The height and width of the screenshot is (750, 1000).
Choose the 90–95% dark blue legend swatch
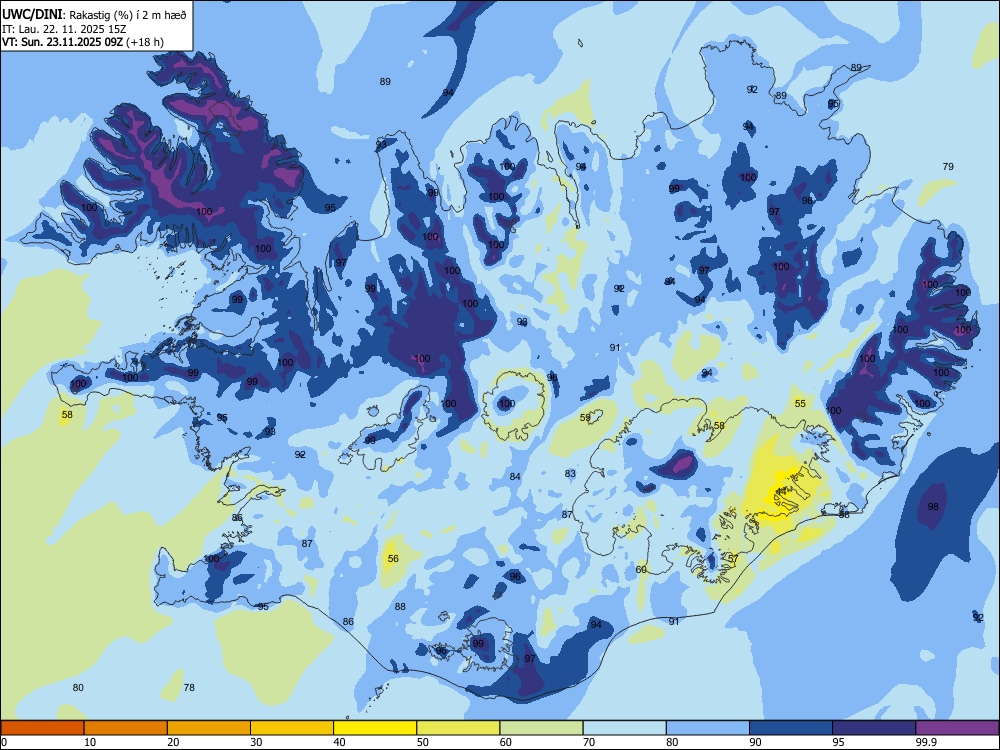[x=791, y=728]
